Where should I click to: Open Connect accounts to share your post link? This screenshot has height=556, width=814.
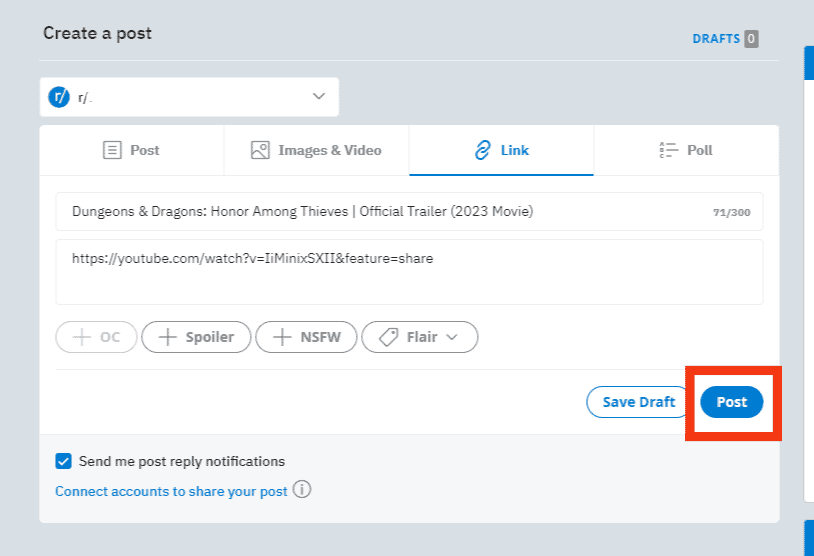[x=171, y=491]
